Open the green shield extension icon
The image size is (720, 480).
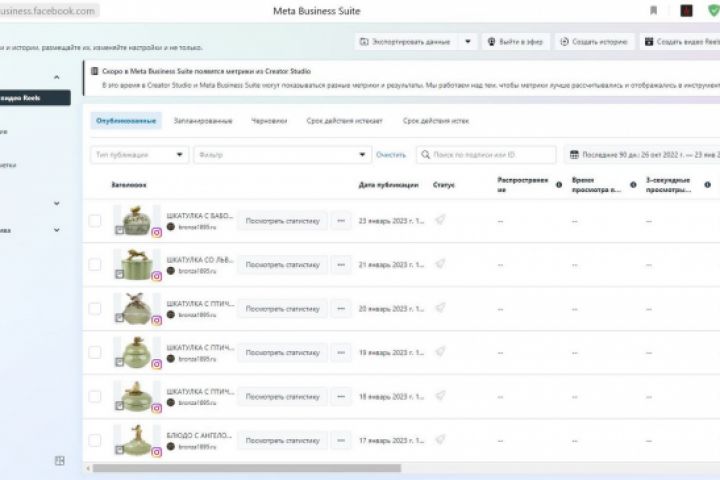tap(714, 10)
